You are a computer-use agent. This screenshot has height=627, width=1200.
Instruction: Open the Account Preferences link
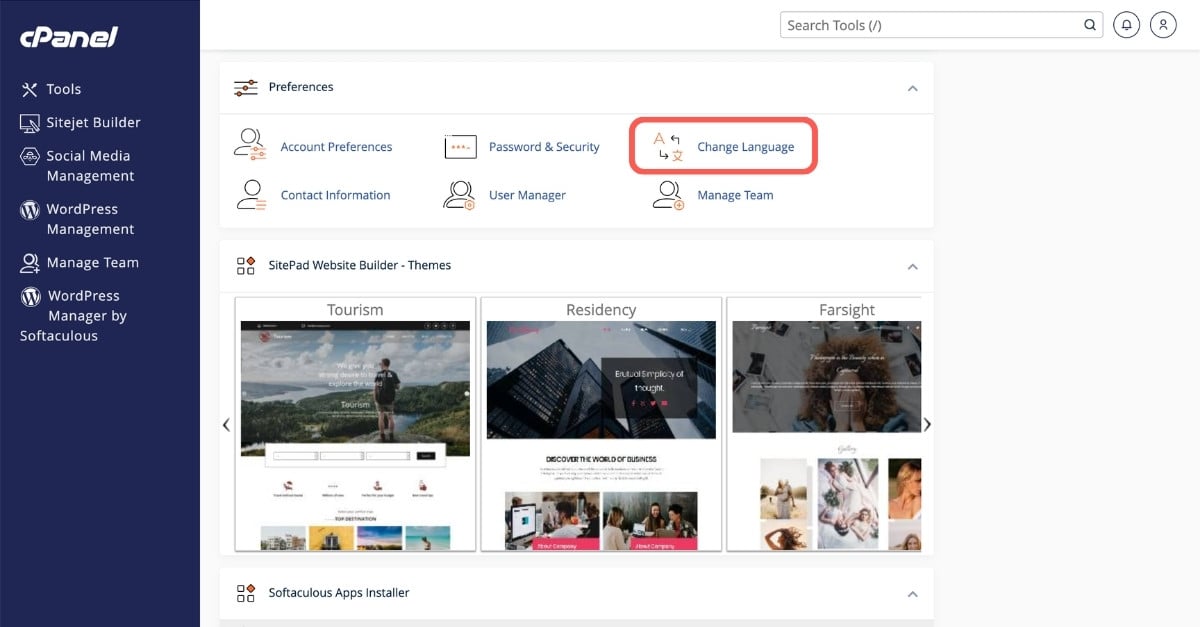click(x=336, y=147)
